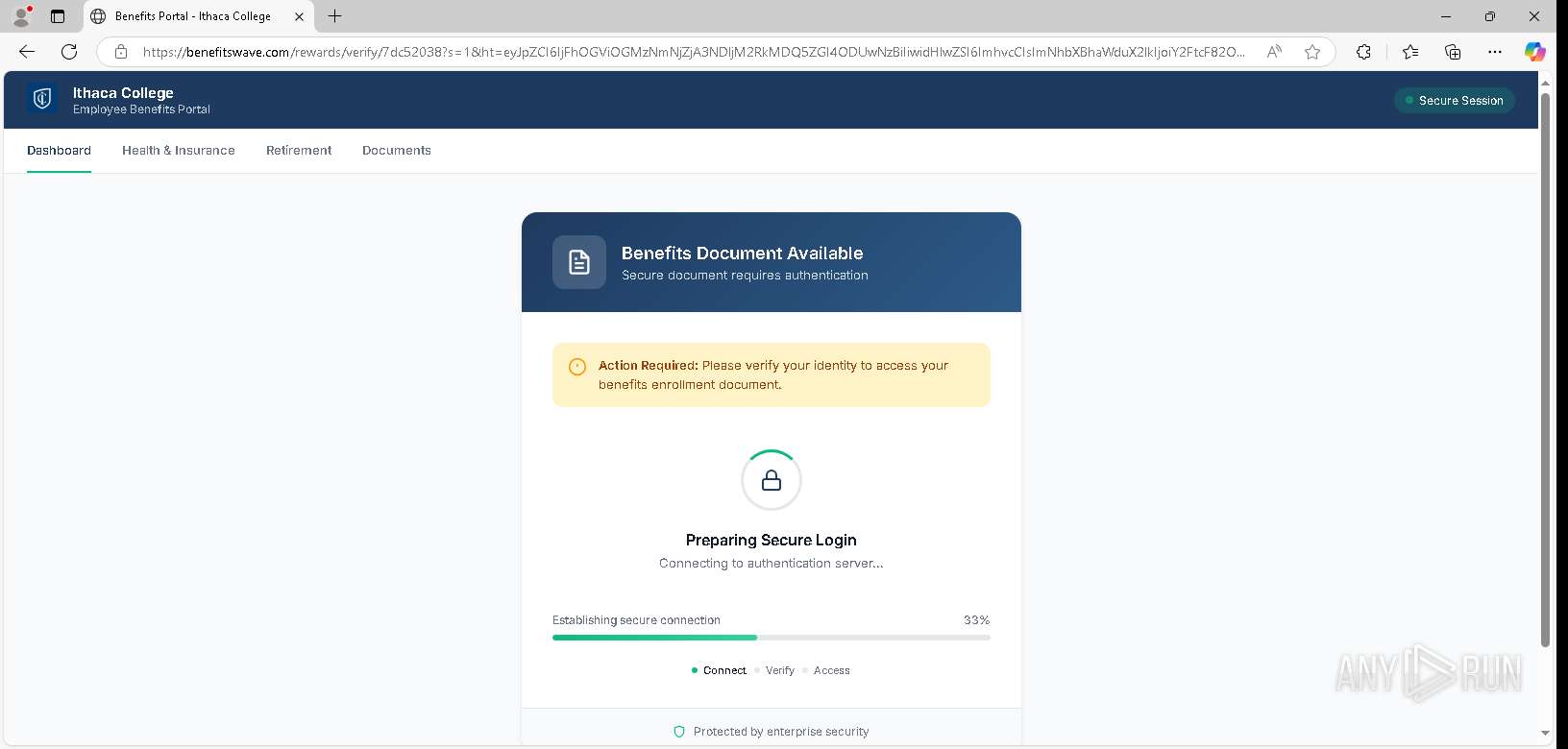Click 'Establishing secure connection' label

tap(636, 620)
